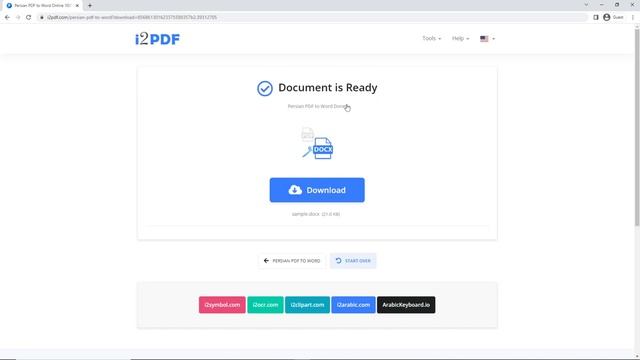Visit i2clipart.com link
This screenshot has width=640, height=360.
point(307,305)
